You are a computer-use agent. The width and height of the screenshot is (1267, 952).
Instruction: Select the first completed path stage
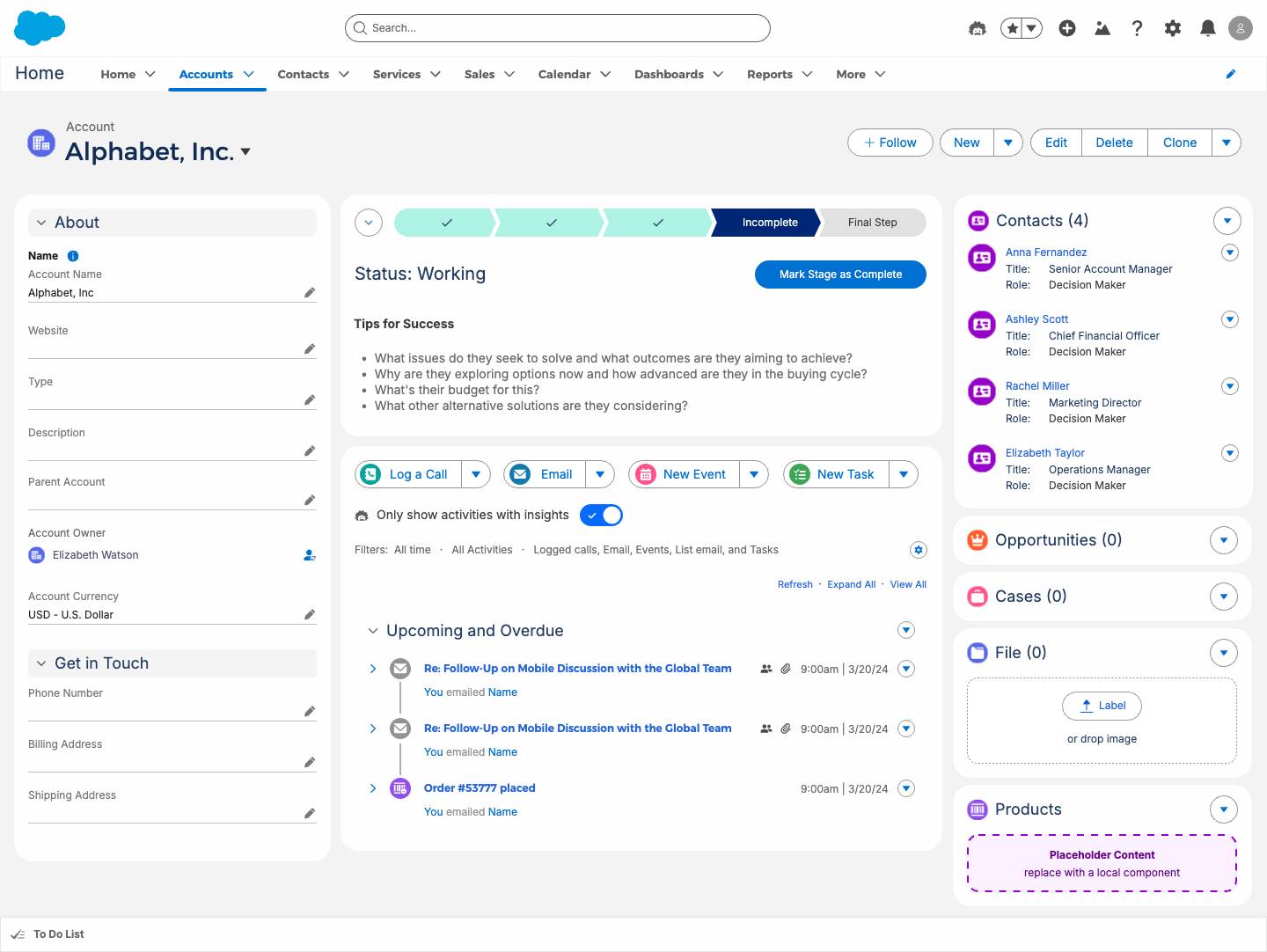(446, 223)
